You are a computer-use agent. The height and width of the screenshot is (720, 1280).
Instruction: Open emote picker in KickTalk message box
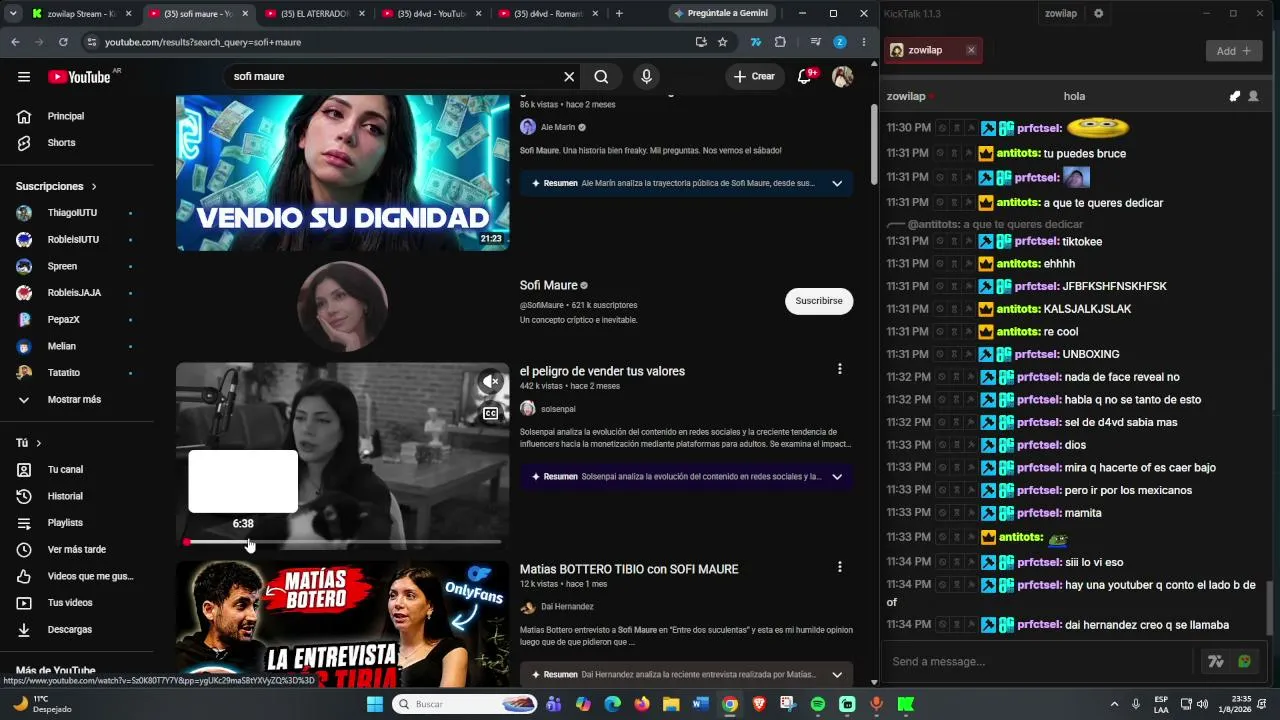pos(1244,661)
